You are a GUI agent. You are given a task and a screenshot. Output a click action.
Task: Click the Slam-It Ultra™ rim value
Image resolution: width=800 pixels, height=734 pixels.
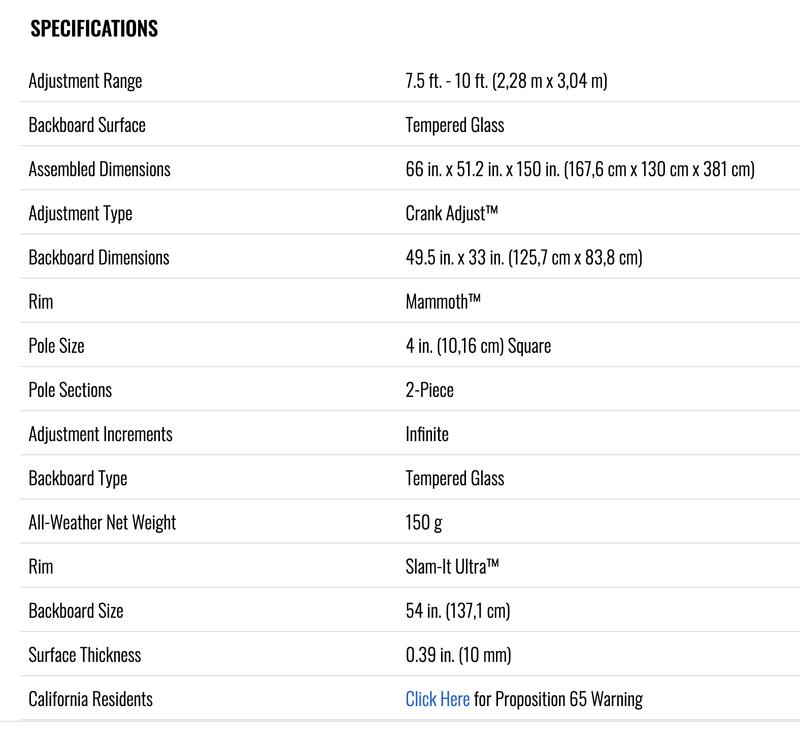point(452,566)
